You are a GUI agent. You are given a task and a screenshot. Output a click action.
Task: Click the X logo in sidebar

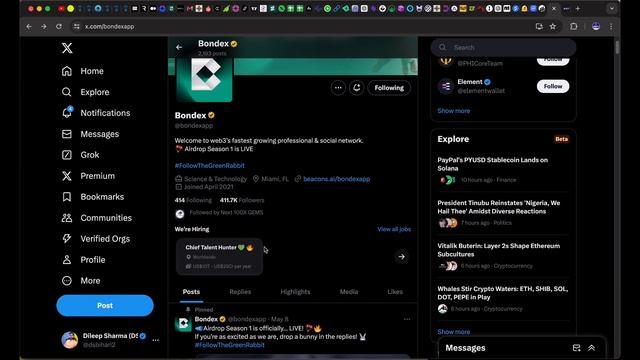67,48
